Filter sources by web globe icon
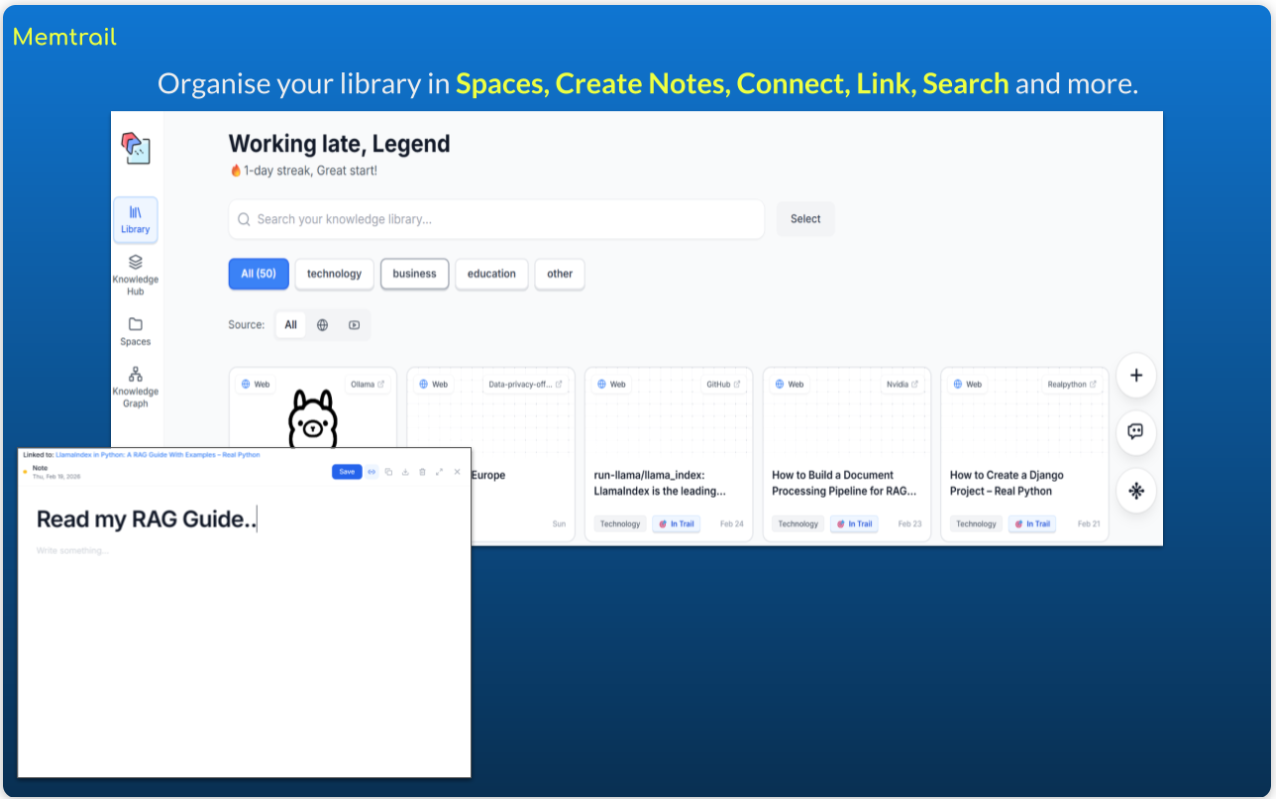The image size is (1276, 799). (322, 325)
